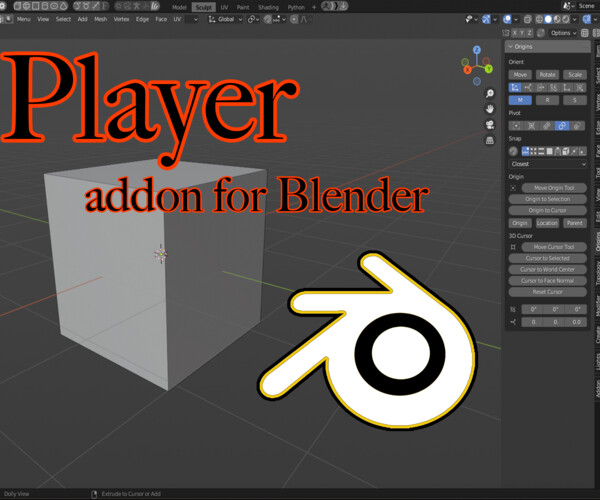
Task: Click the Reset Cursor button
Action: pos(548,292)
